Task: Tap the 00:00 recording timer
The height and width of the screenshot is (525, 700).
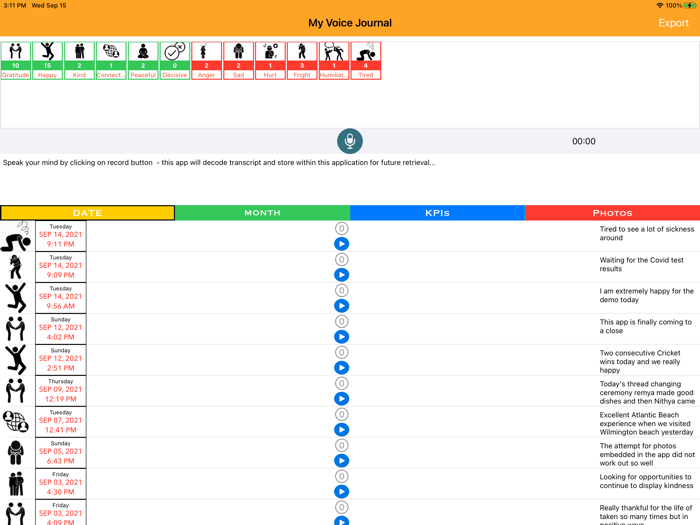Action: [x=584, y=142]
